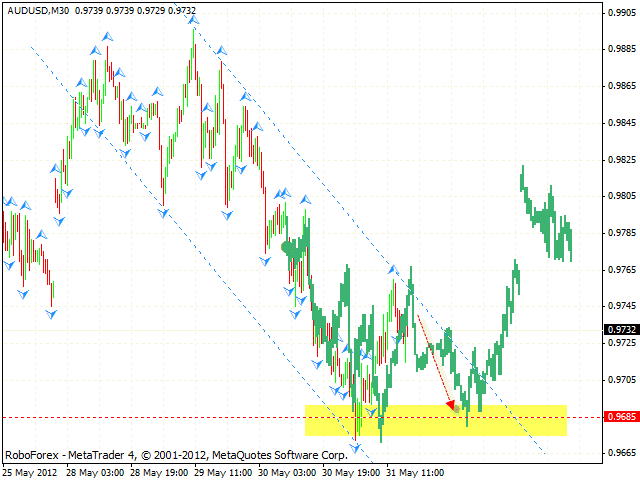Screen dimensions: 640x480
Task: Click the 0.9845 price axis label
Action: point(621,123)
